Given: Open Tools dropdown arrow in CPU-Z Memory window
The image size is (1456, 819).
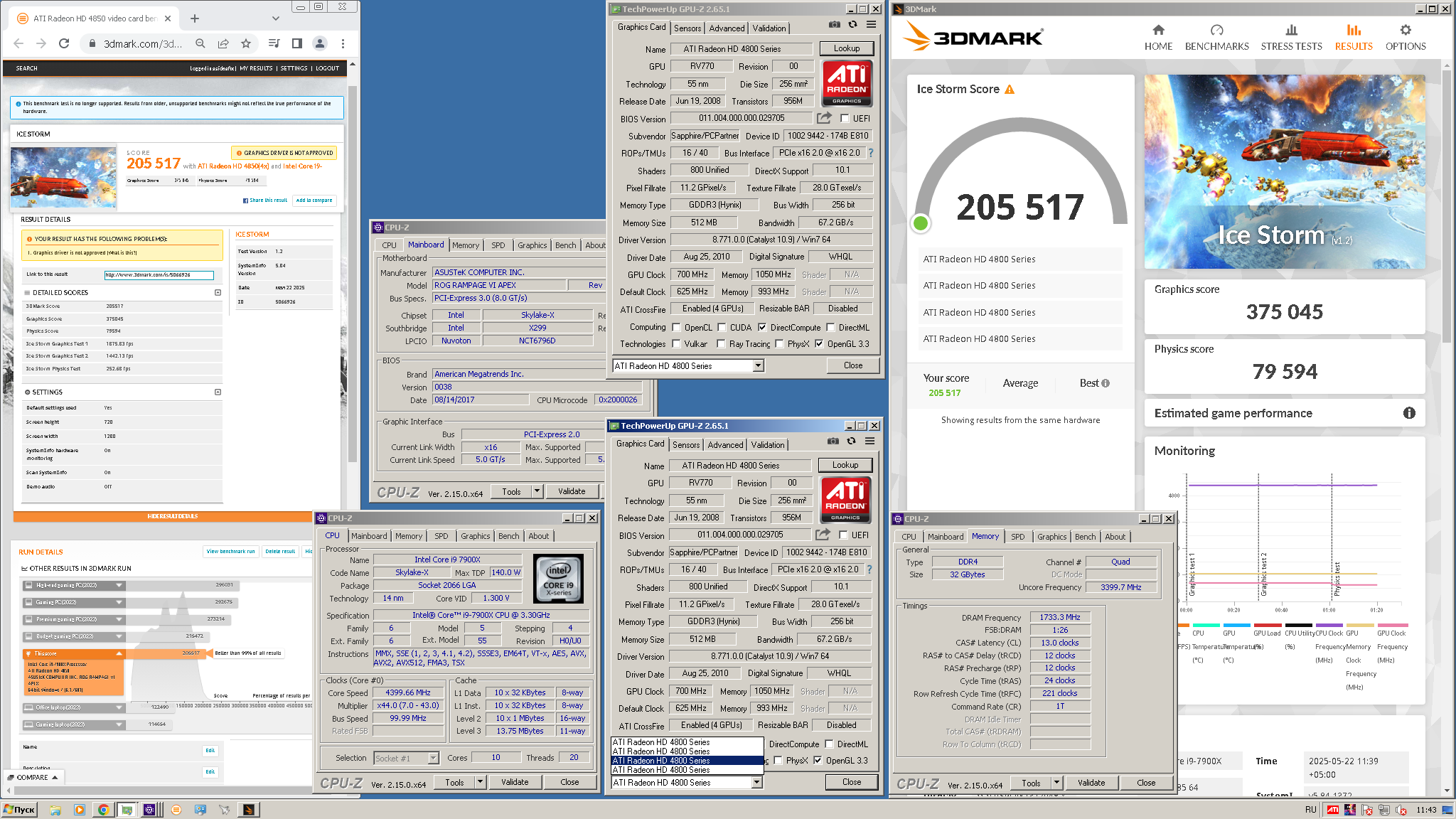Looking at the screenshot, I should 1056,783.
